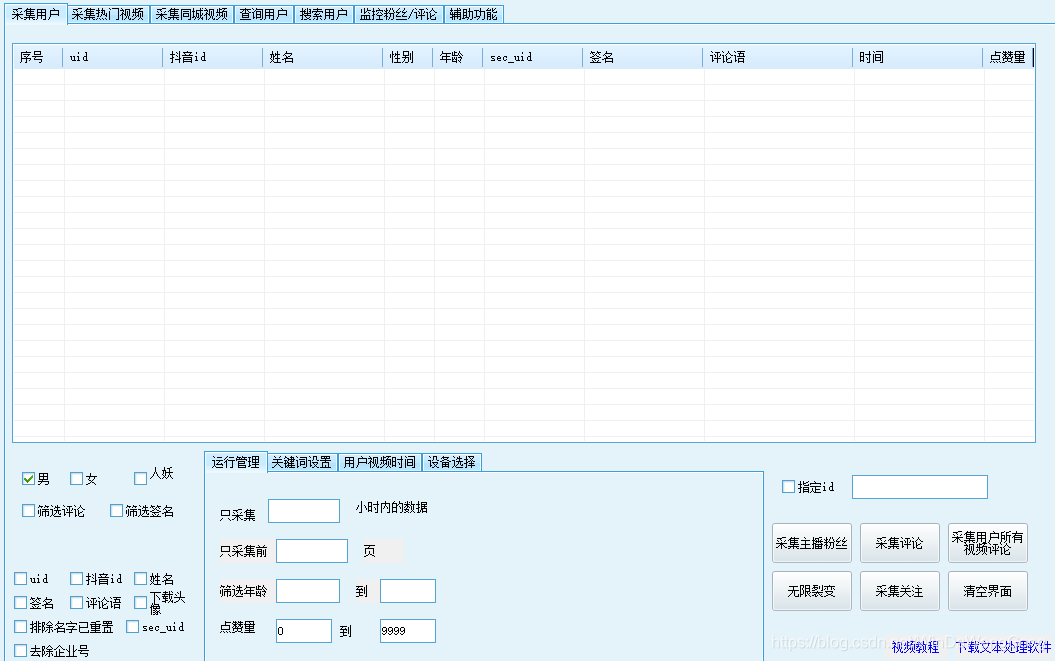
Task: Open the 视频教程 link
Action: point(915,647)
